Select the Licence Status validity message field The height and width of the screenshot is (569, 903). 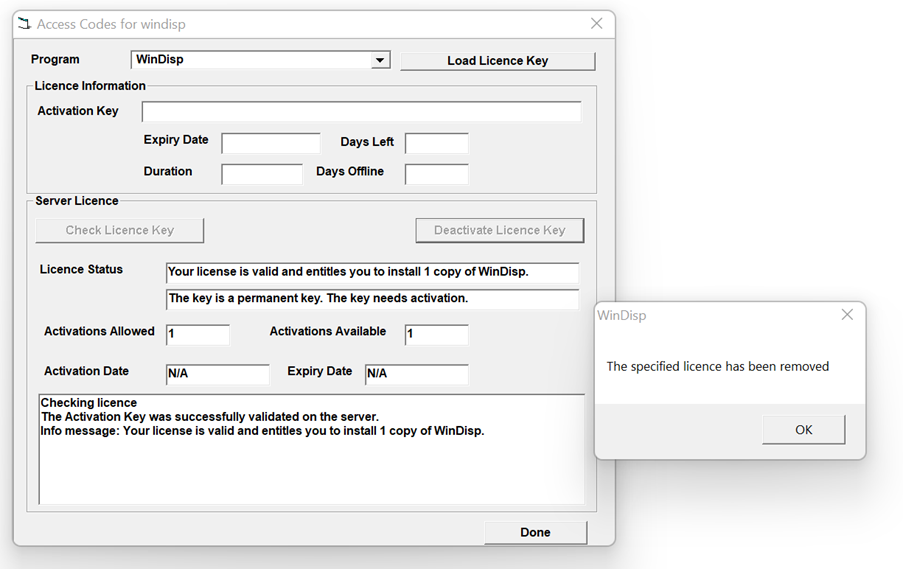[372, 273]
